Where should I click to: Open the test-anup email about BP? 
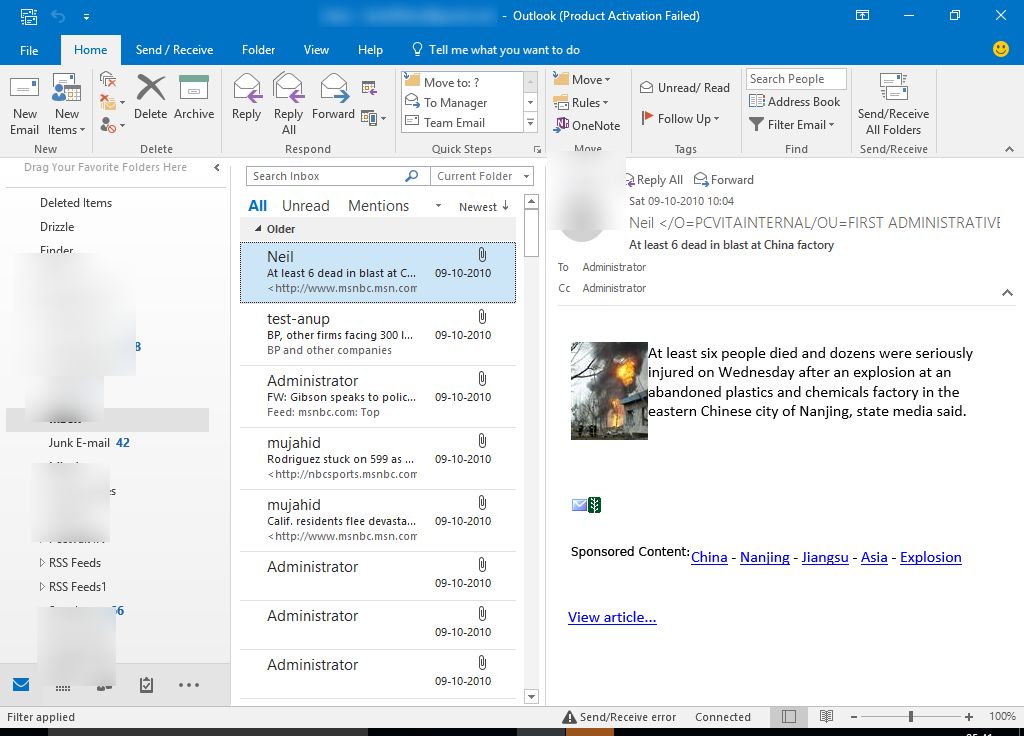[378, 334]
